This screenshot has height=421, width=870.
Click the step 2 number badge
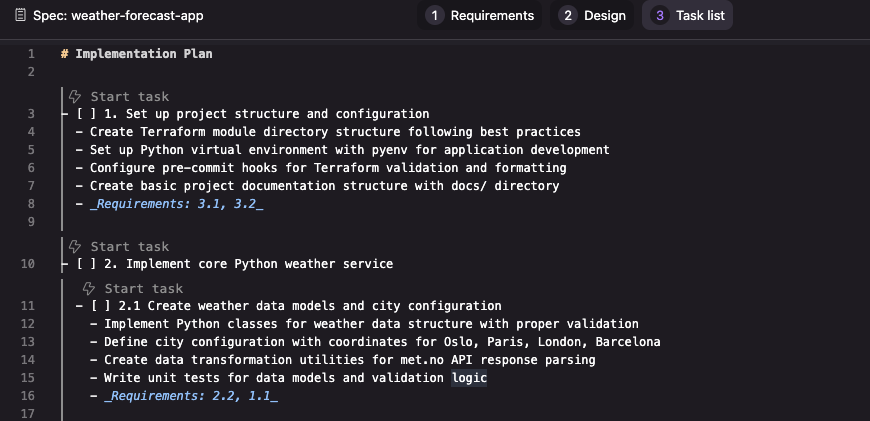click(x=567, y=16)
